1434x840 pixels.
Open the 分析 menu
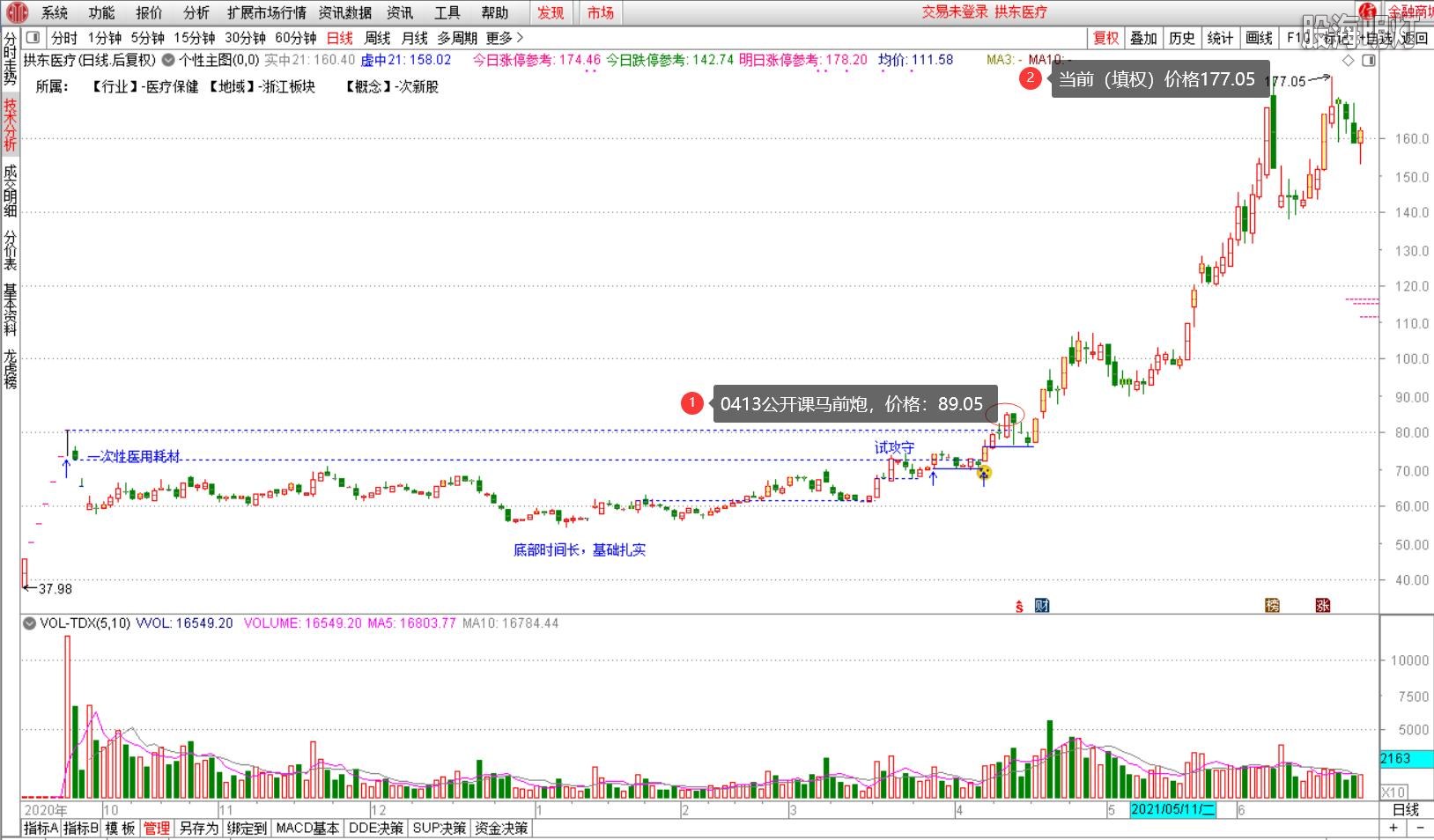(x=196, y=12)
